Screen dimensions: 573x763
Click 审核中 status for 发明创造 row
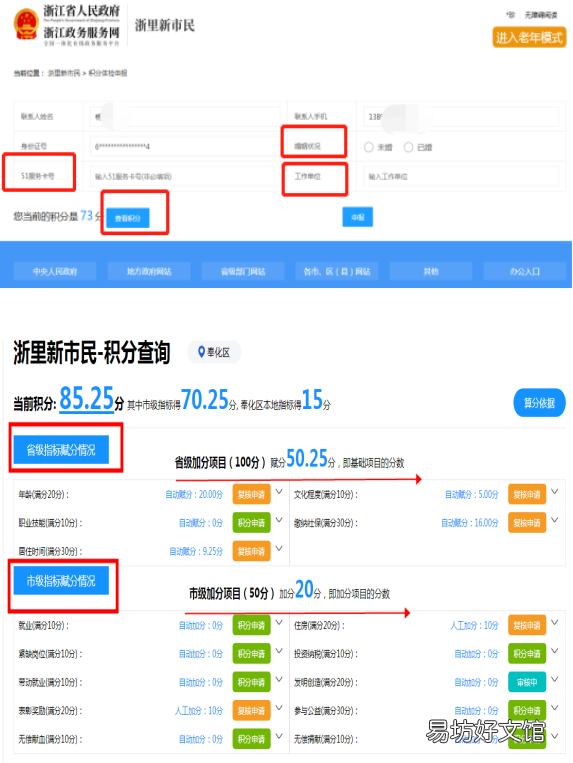click(527, 682)
